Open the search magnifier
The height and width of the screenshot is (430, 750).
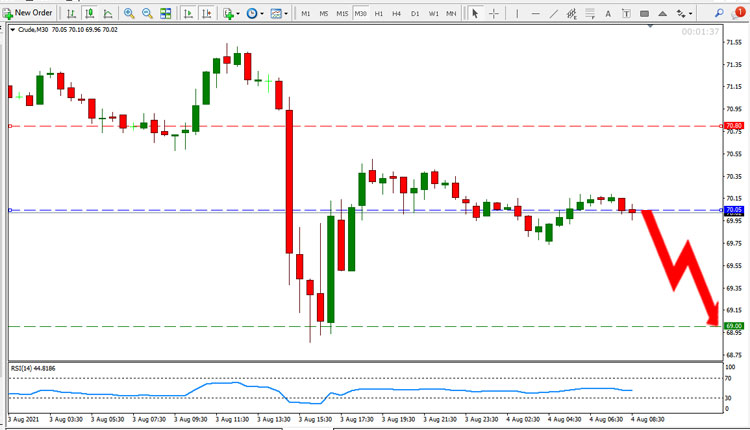coord(719,13)
